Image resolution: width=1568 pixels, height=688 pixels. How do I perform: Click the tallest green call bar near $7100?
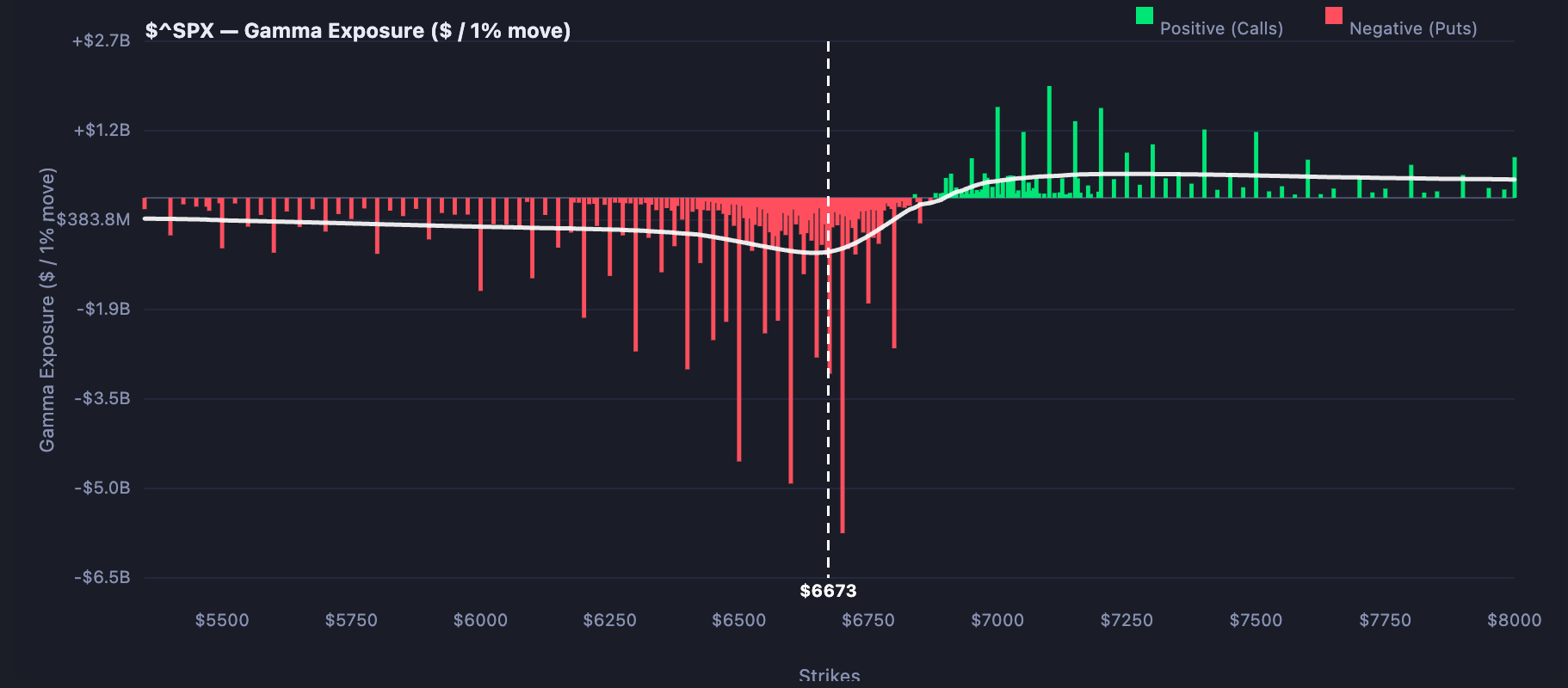click(1049, 142)
